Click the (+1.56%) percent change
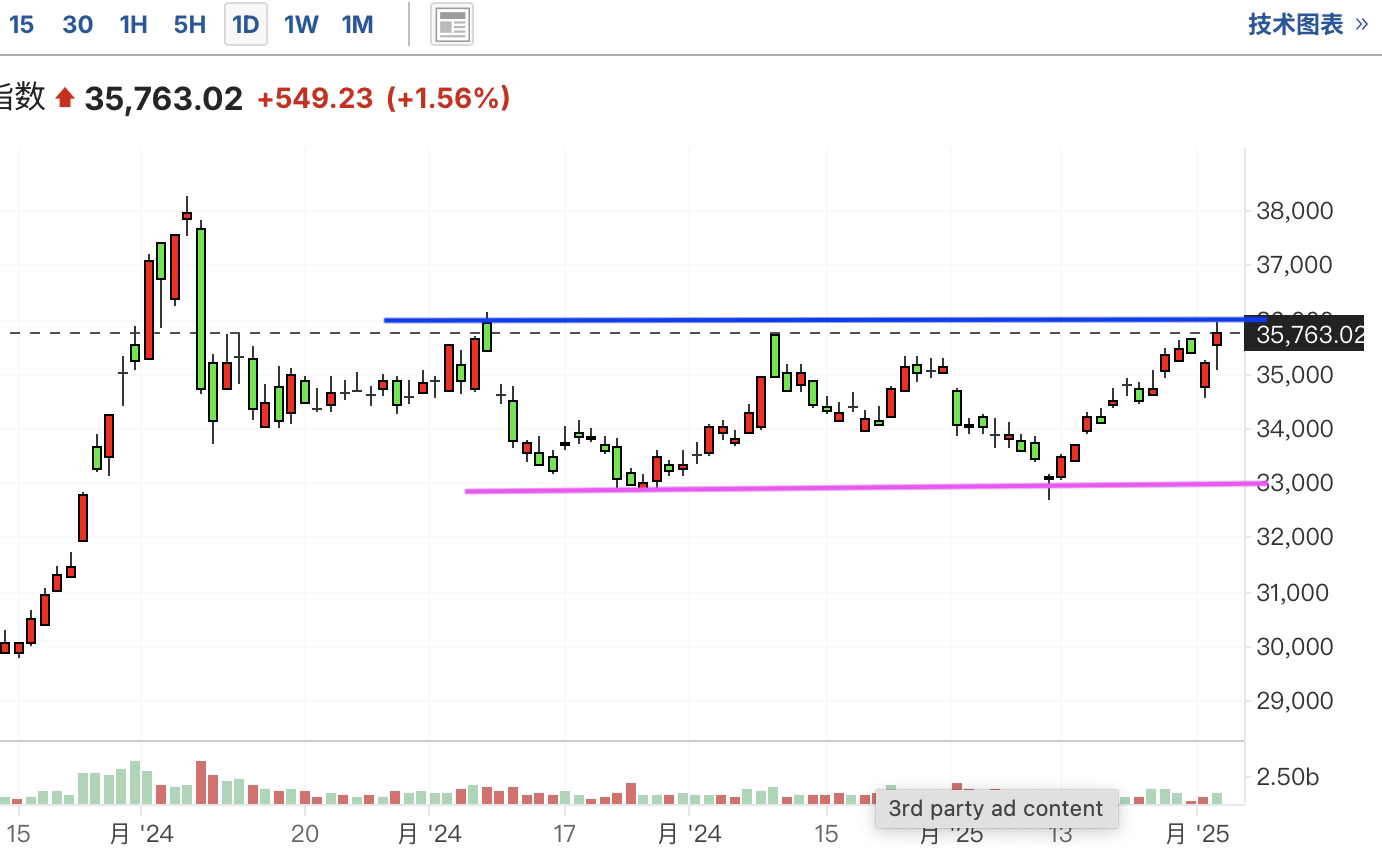The width and height of the screenshot is (1382, 864). [449, 98]
